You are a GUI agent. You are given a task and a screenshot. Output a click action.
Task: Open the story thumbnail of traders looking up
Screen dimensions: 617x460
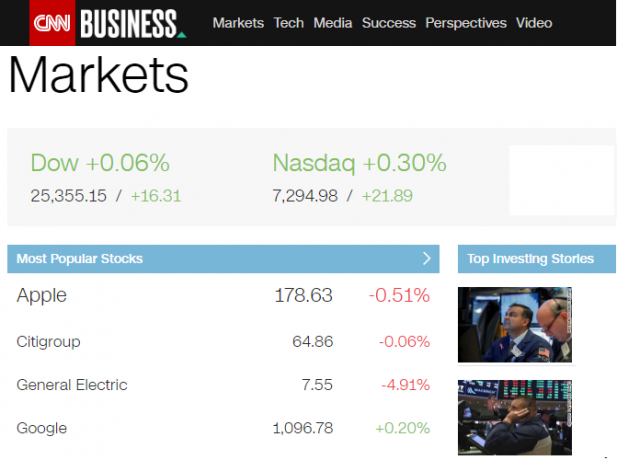(x=515, y=325)
